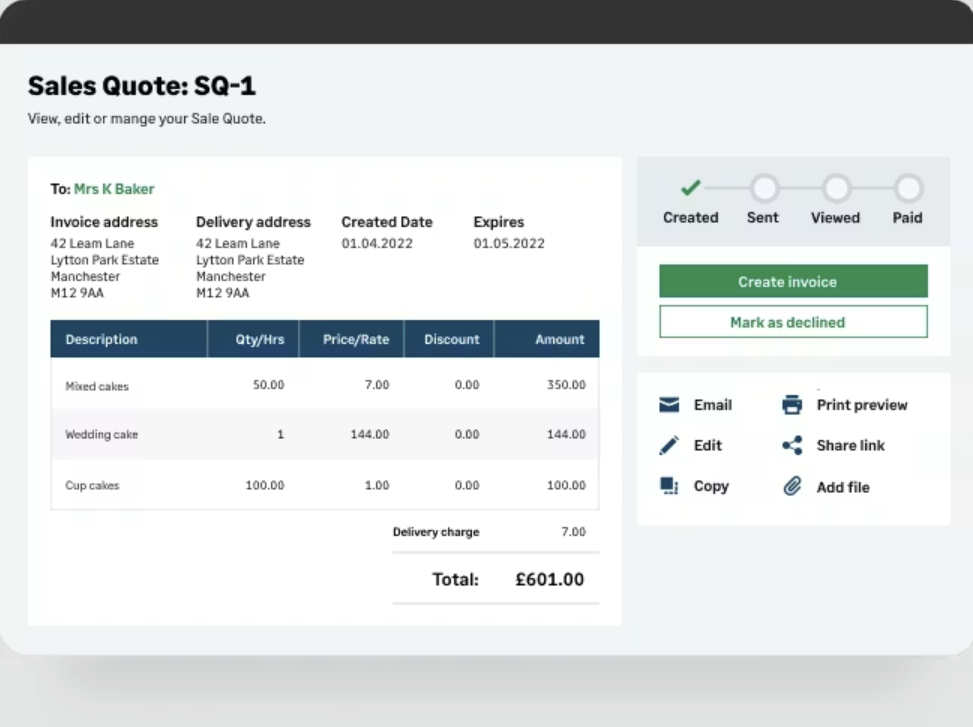Image resolution: width=973 pixels, height=727 pixels.
Task: Select the Mixed cakes row description
Action: 97,386
